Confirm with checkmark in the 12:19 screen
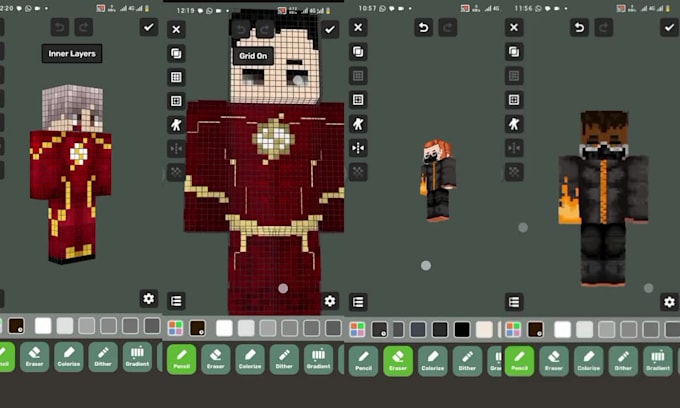This screenshot has height=408, width=680. 330,29
